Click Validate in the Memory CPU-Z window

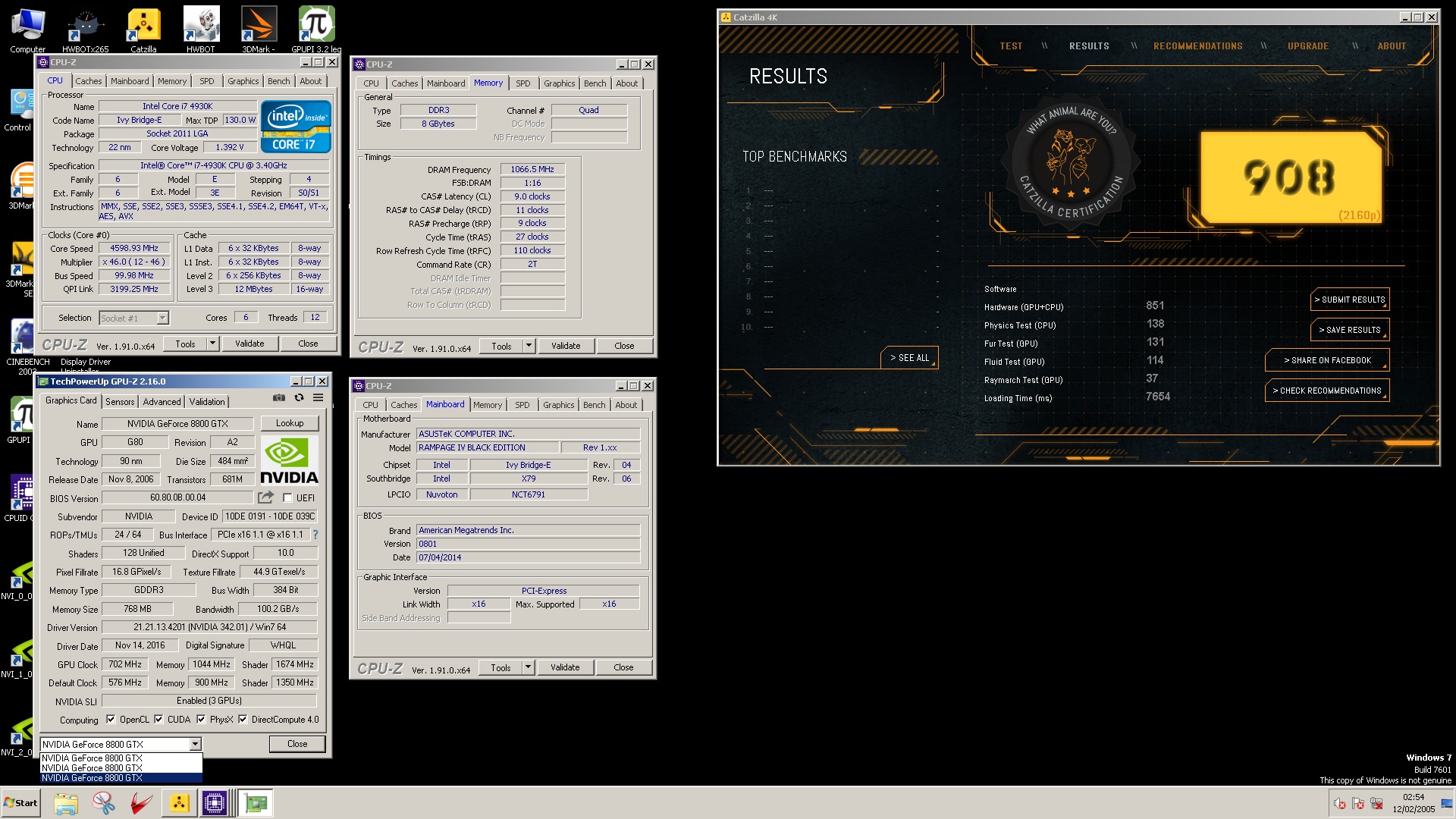click(566, 346)
